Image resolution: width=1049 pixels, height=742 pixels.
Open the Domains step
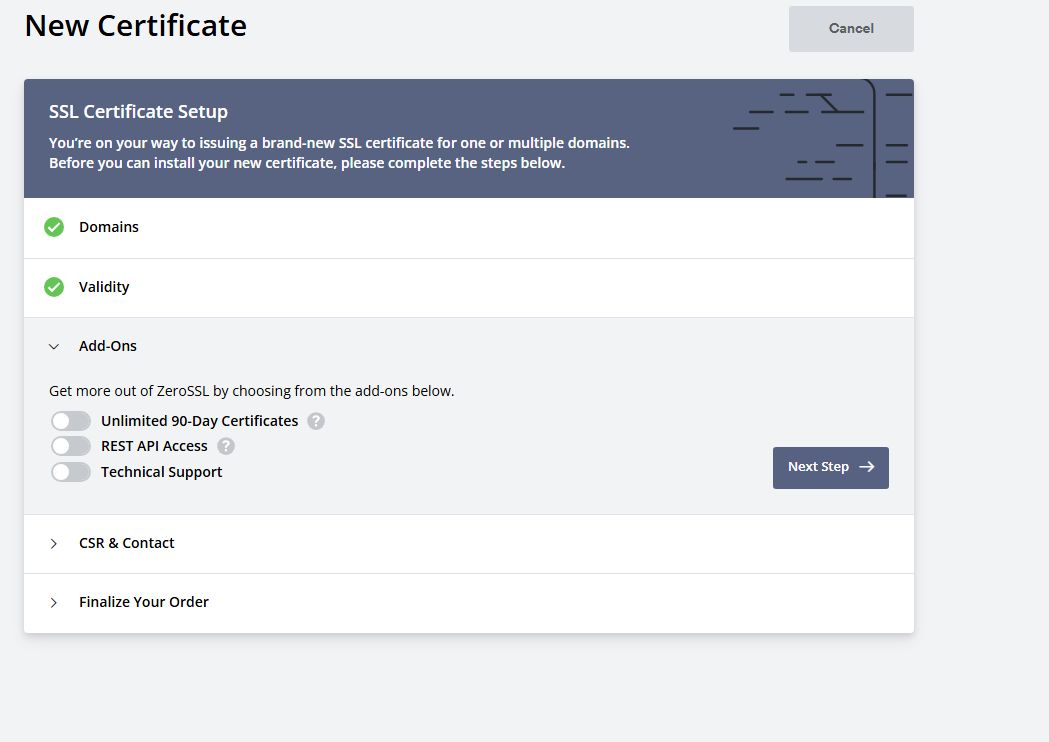pos(109,227)
